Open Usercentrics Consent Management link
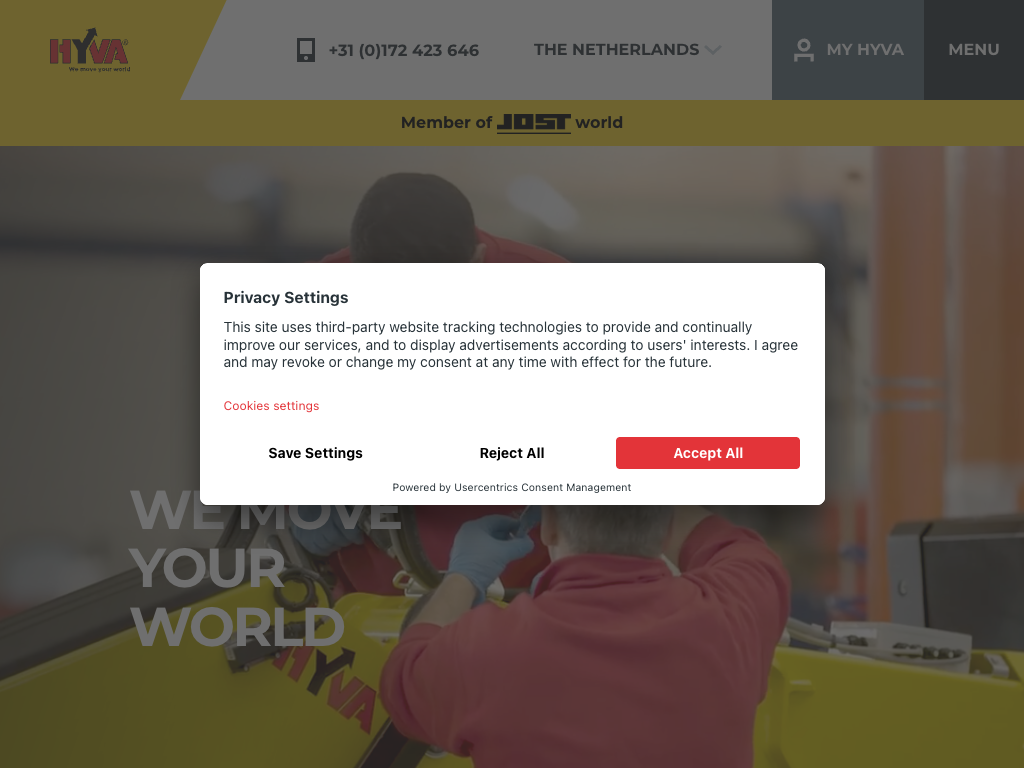The height and width of the screenshot is (768, 1024). (x=543, y=487)
